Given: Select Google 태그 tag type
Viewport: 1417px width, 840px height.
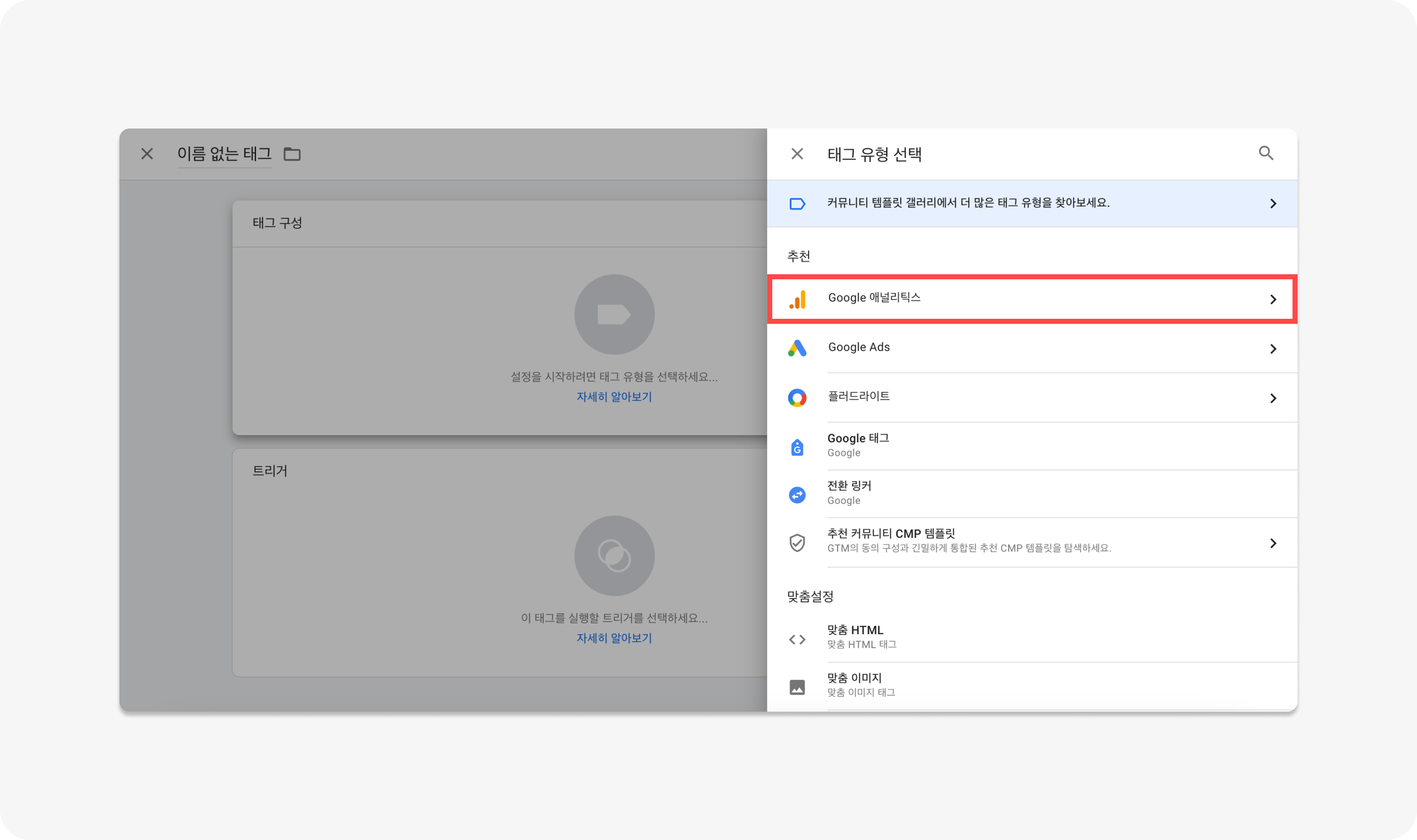Looking at the screenshot, I should (1031, 446).
